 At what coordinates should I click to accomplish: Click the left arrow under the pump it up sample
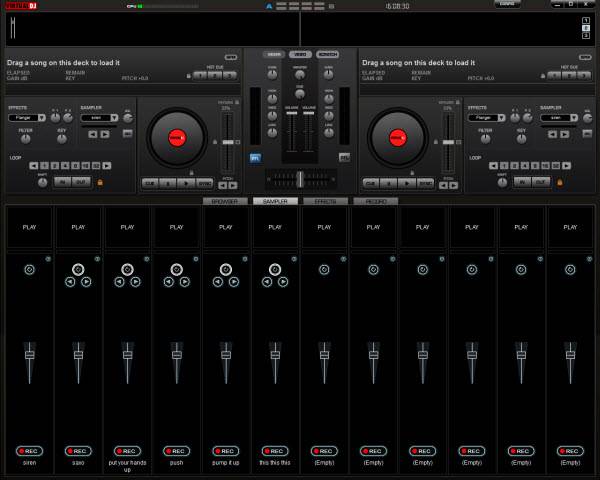217,282
